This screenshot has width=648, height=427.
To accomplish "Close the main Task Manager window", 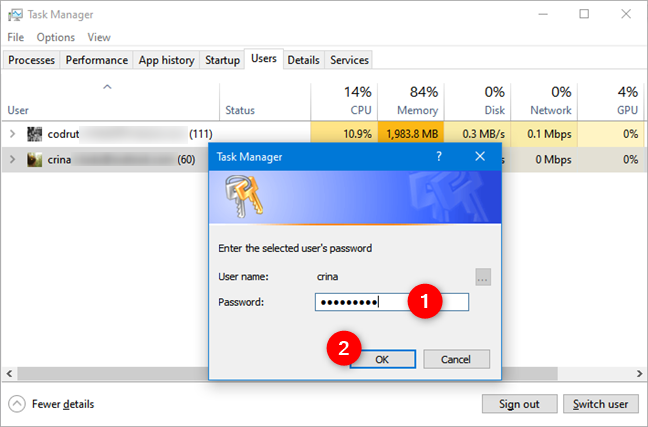I will pos(626,14).
